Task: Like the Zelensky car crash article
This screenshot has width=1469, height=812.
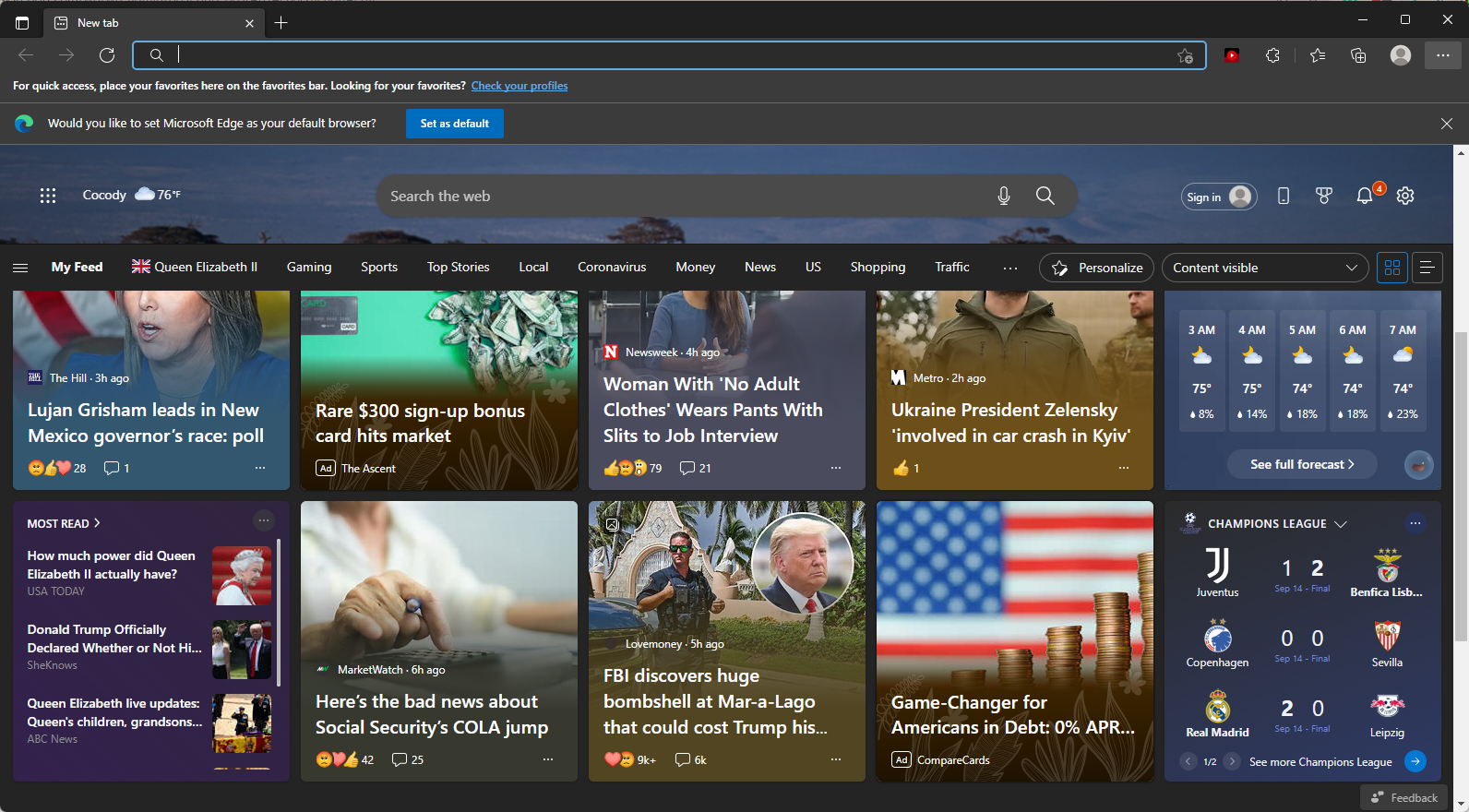Action: click(x=902, y=468)
